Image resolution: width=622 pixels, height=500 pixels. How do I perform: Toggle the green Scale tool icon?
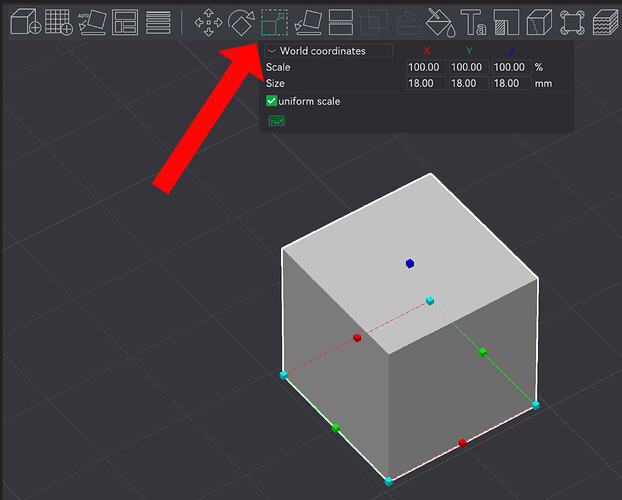tap(275, 23)
